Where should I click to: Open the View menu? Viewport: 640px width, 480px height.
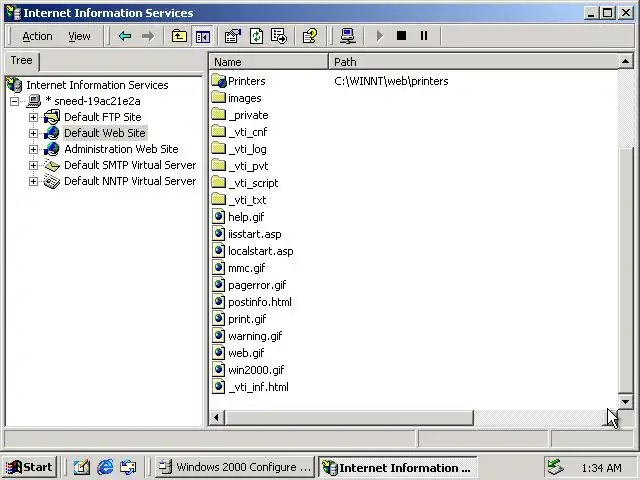tap(79, 36)
